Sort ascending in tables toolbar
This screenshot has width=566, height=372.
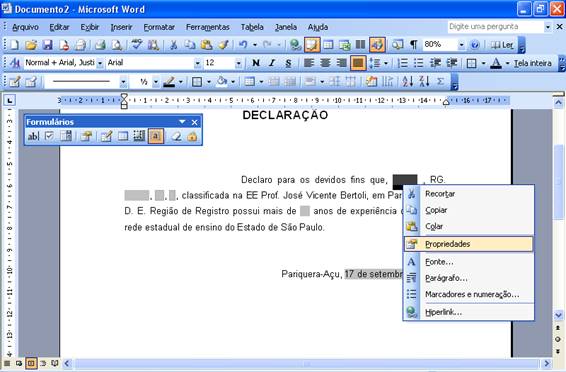tap(408, 82)
